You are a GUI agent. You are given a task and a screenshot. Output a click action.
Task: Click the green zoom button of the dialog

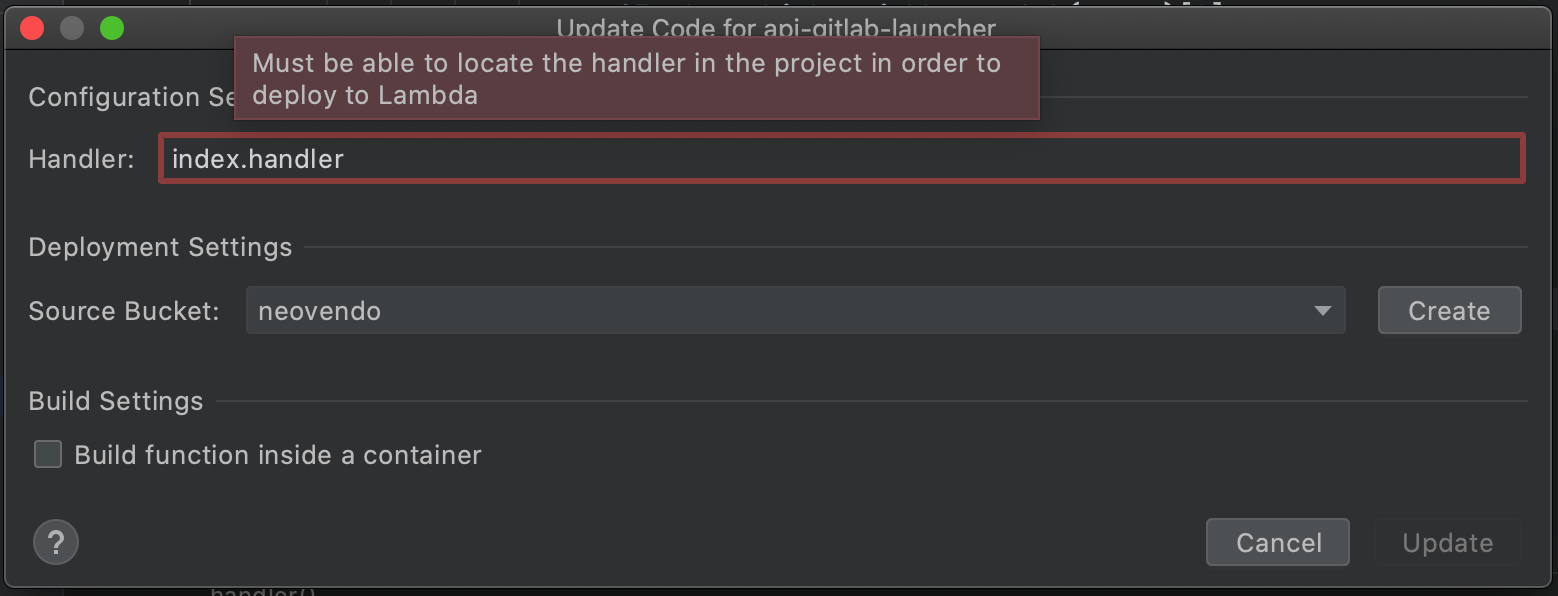pos(113,28)
